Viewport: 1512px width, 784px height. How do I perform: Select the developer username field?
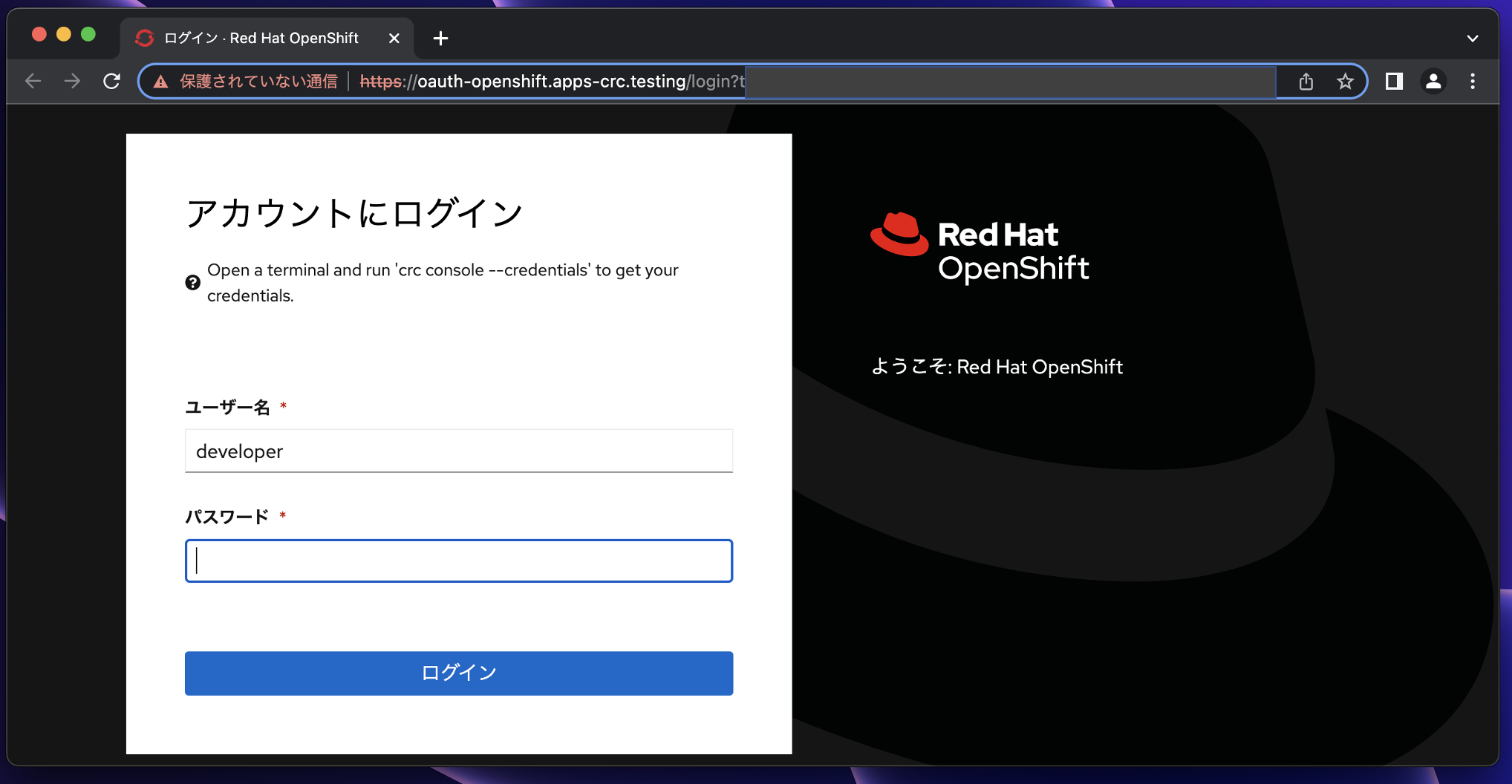click(458, 451)
